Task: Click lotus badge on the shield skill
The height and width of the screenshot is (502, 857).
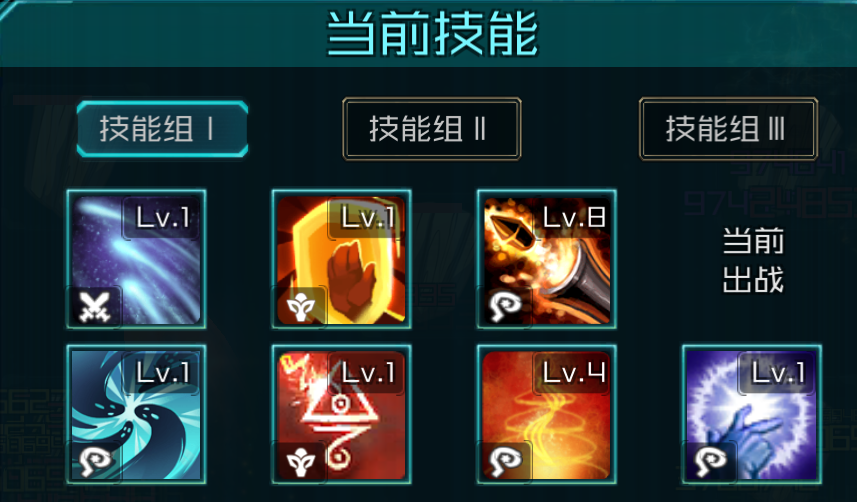Action: pyautogui.click(x=300, y=306)
